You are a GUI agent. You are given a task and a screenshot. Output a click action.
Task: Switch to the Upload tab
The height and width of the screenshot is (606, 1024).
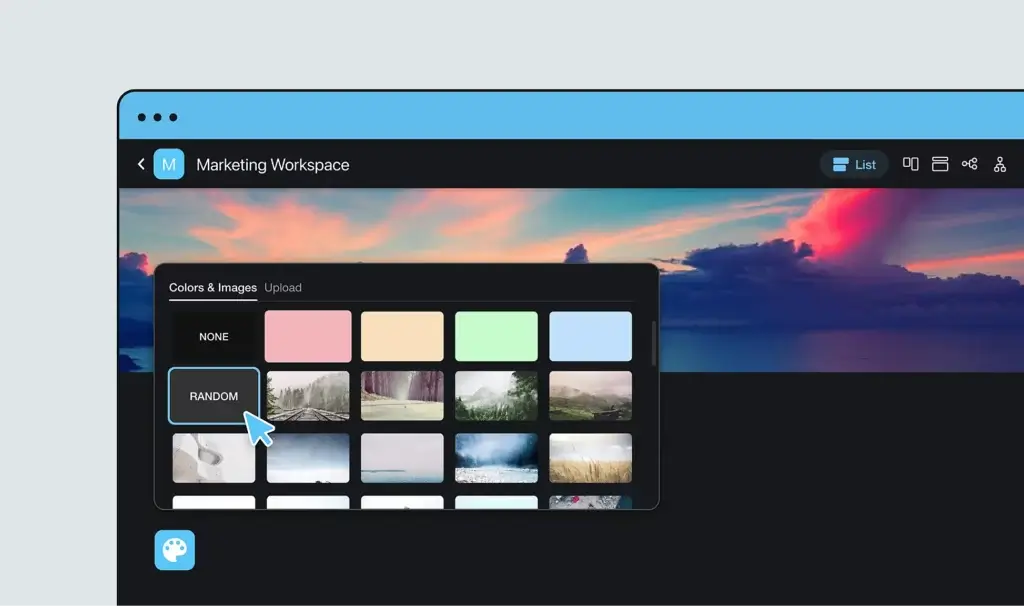coord(283,288)
